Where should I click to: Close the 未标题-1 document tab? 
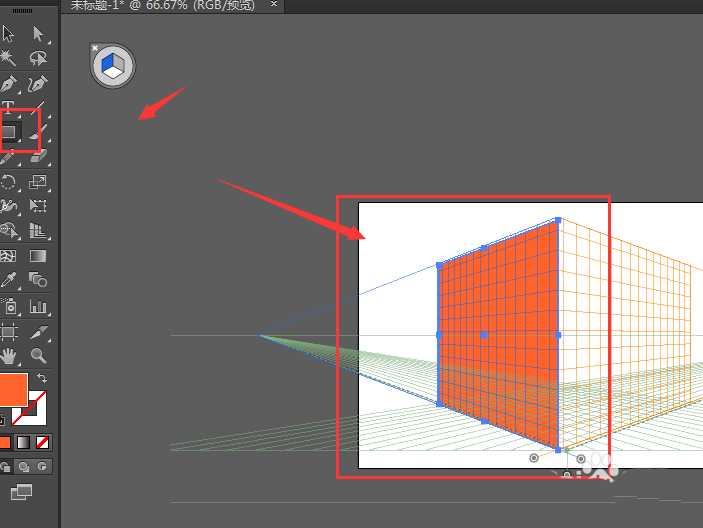tap(274, 4)
